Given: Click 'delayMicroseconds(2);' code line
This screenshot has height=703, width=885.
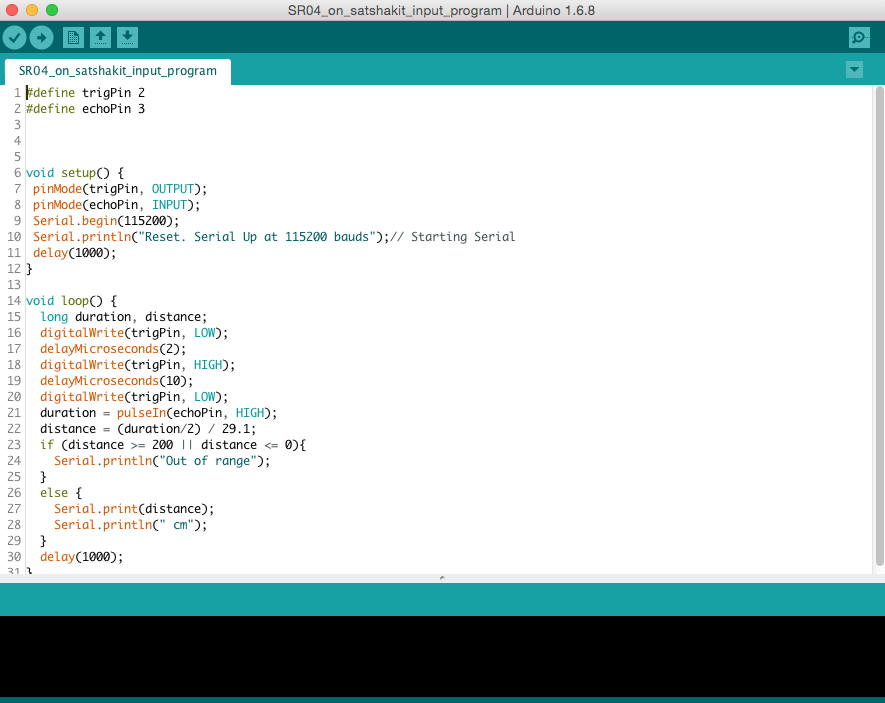Looking at the screenshot, I should tap(113, 349).
